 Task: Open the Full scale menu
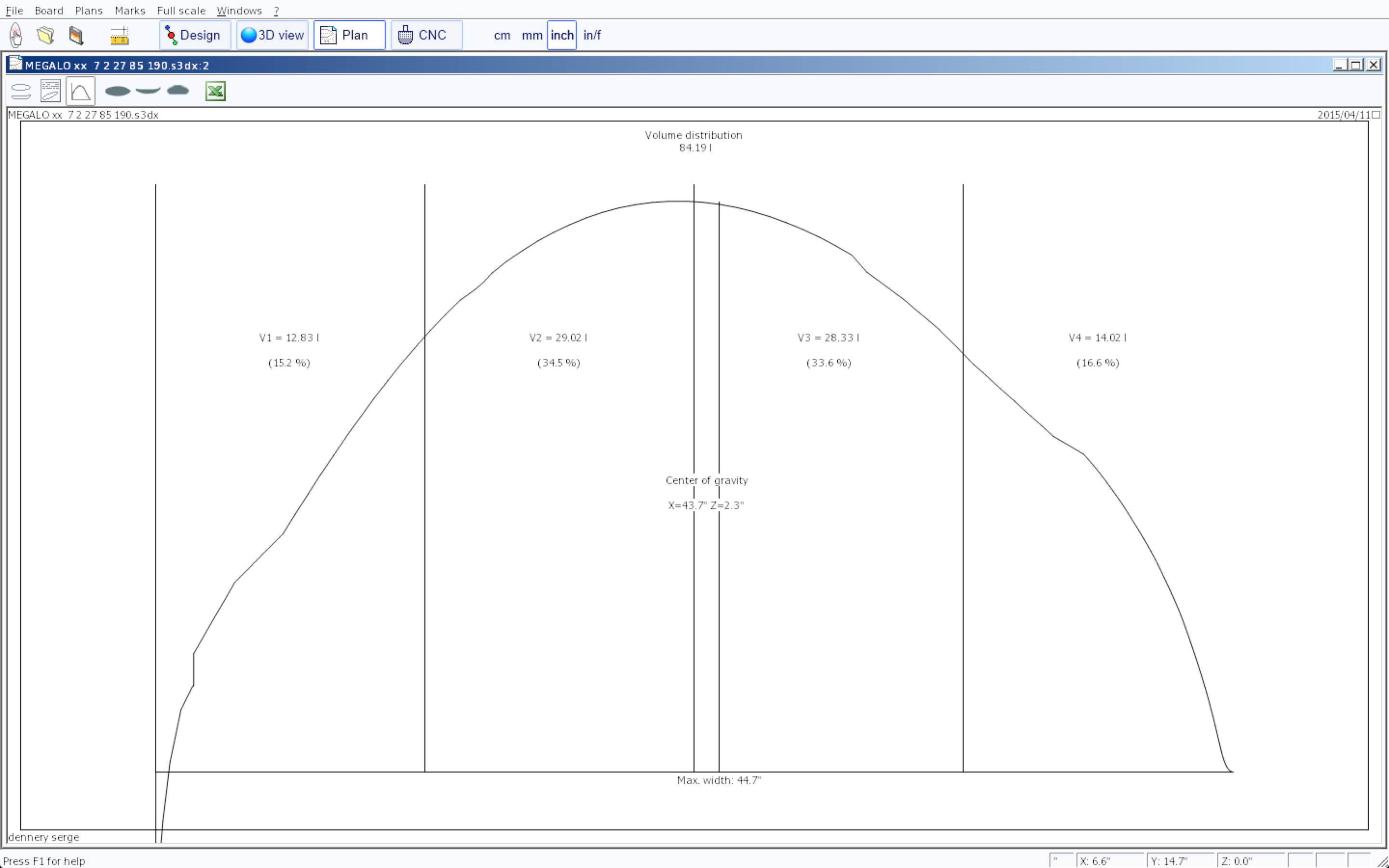point(181,10)
